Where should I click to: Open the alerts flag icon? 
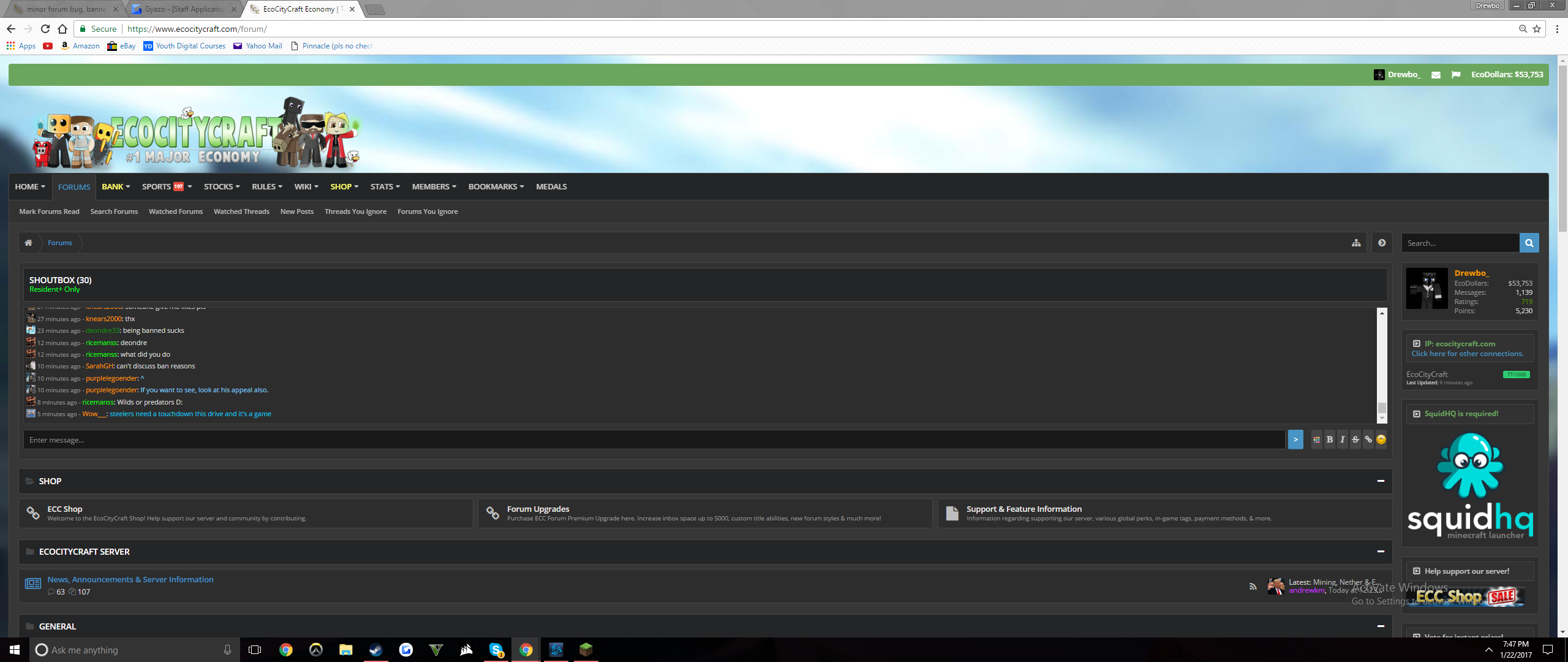pyautogui.click(x=1456, y=75)
